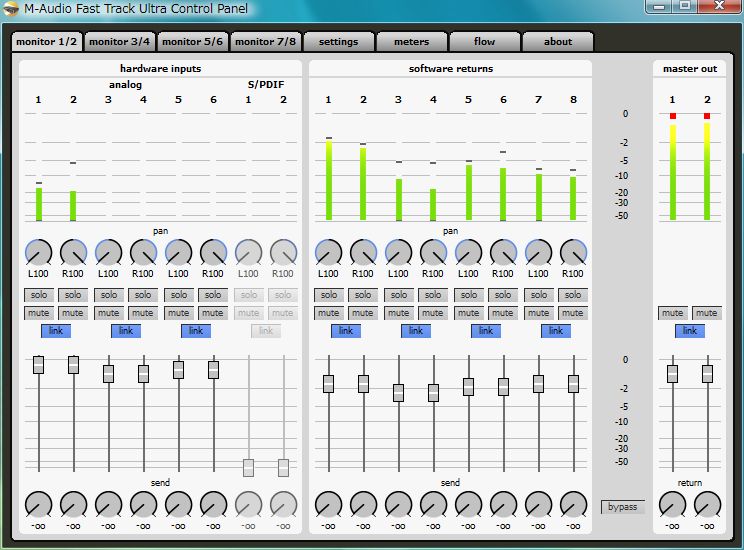Click pan knob for analog input 2

pyautogui.click(x=74, y=252)
